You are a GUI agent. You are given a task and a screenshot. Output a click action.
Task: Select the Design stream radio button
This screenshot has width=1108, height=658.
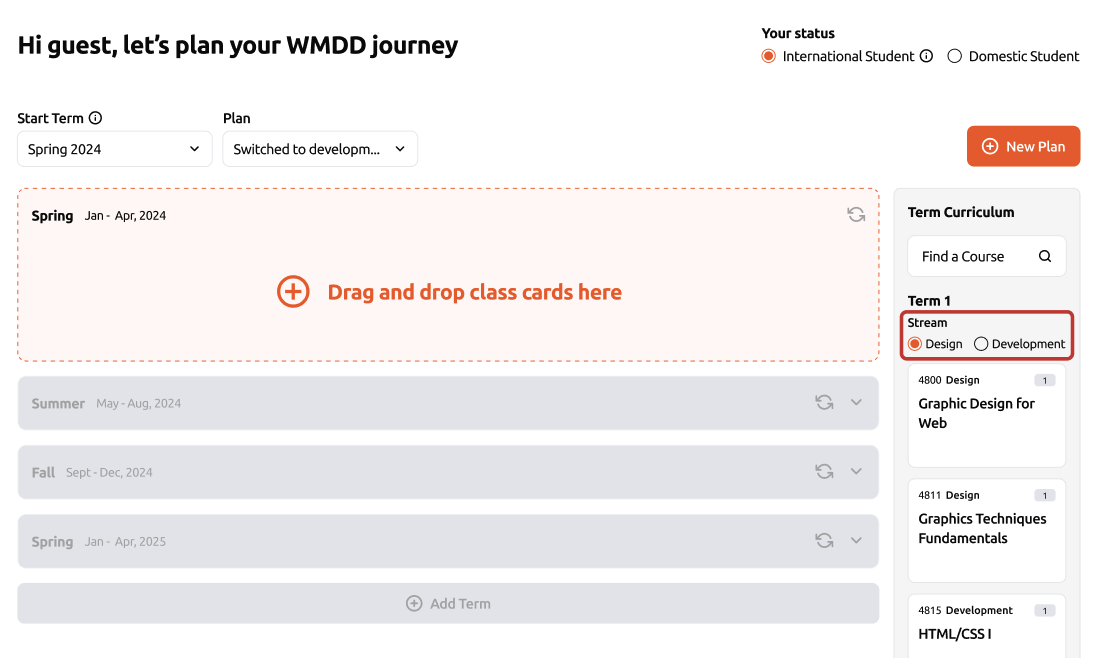point(914,344)
